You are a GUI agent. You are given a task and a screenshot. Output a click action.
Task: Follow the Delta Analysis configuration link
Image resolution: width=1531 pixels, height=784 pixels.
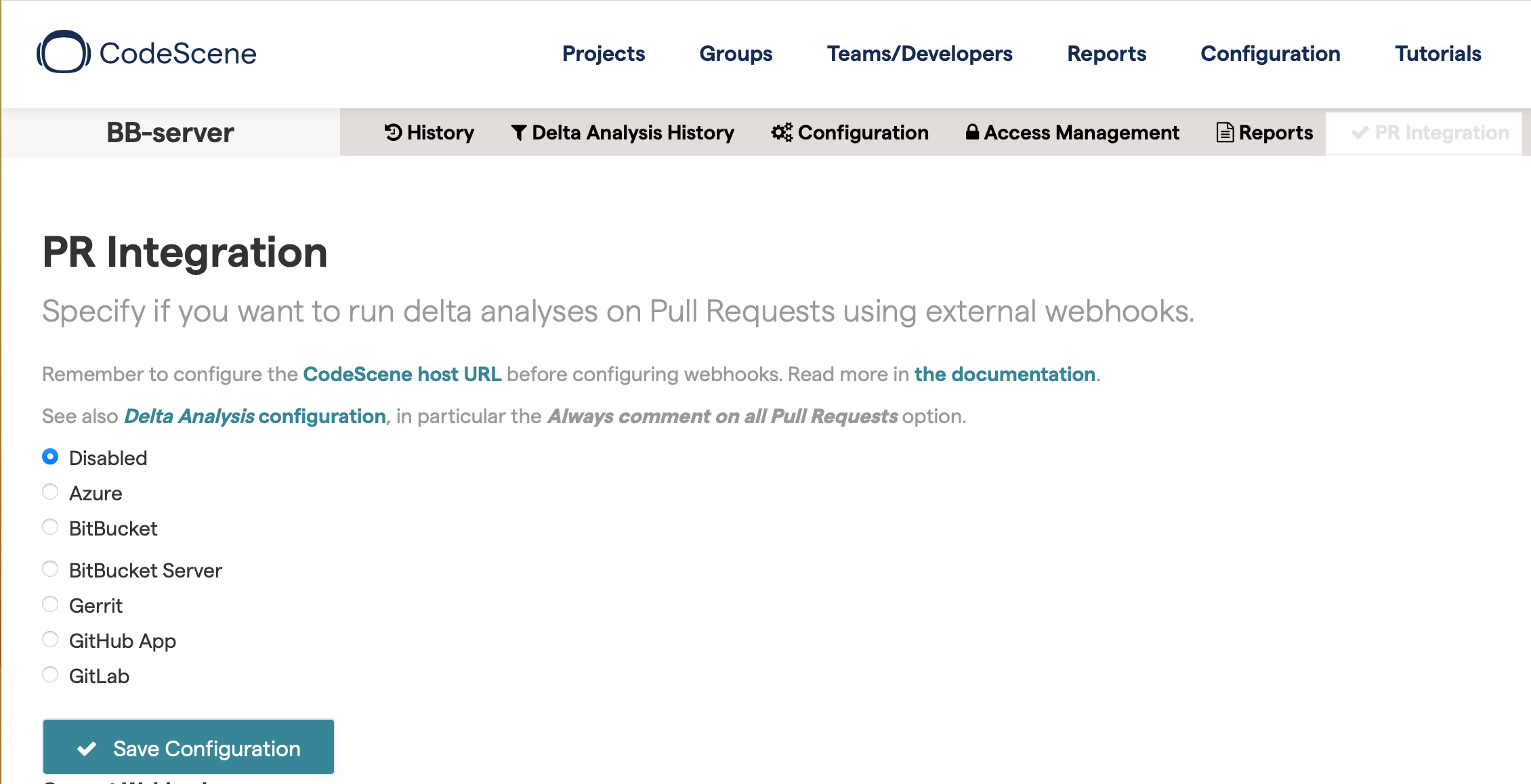point(255,416)
